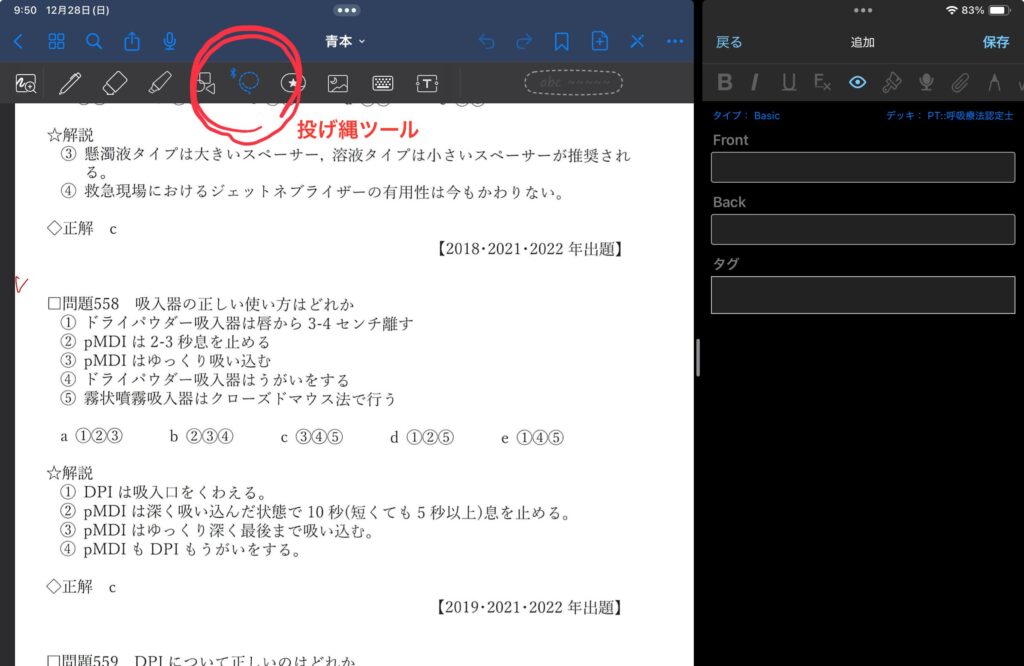Select the pen tool
This screenshot has height=666, width=1024.
coord(69,83)
